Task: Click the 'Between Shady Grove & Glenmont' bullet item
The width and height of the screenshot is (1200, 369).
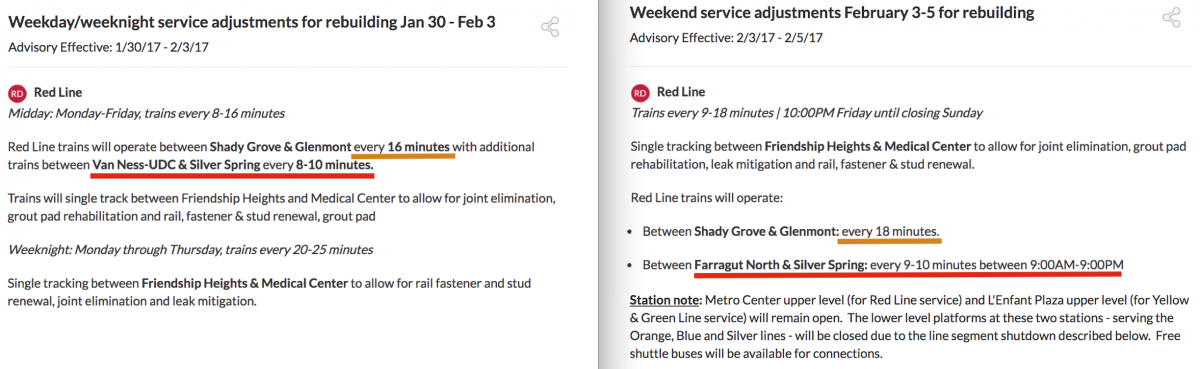Action: click(790, 231)
